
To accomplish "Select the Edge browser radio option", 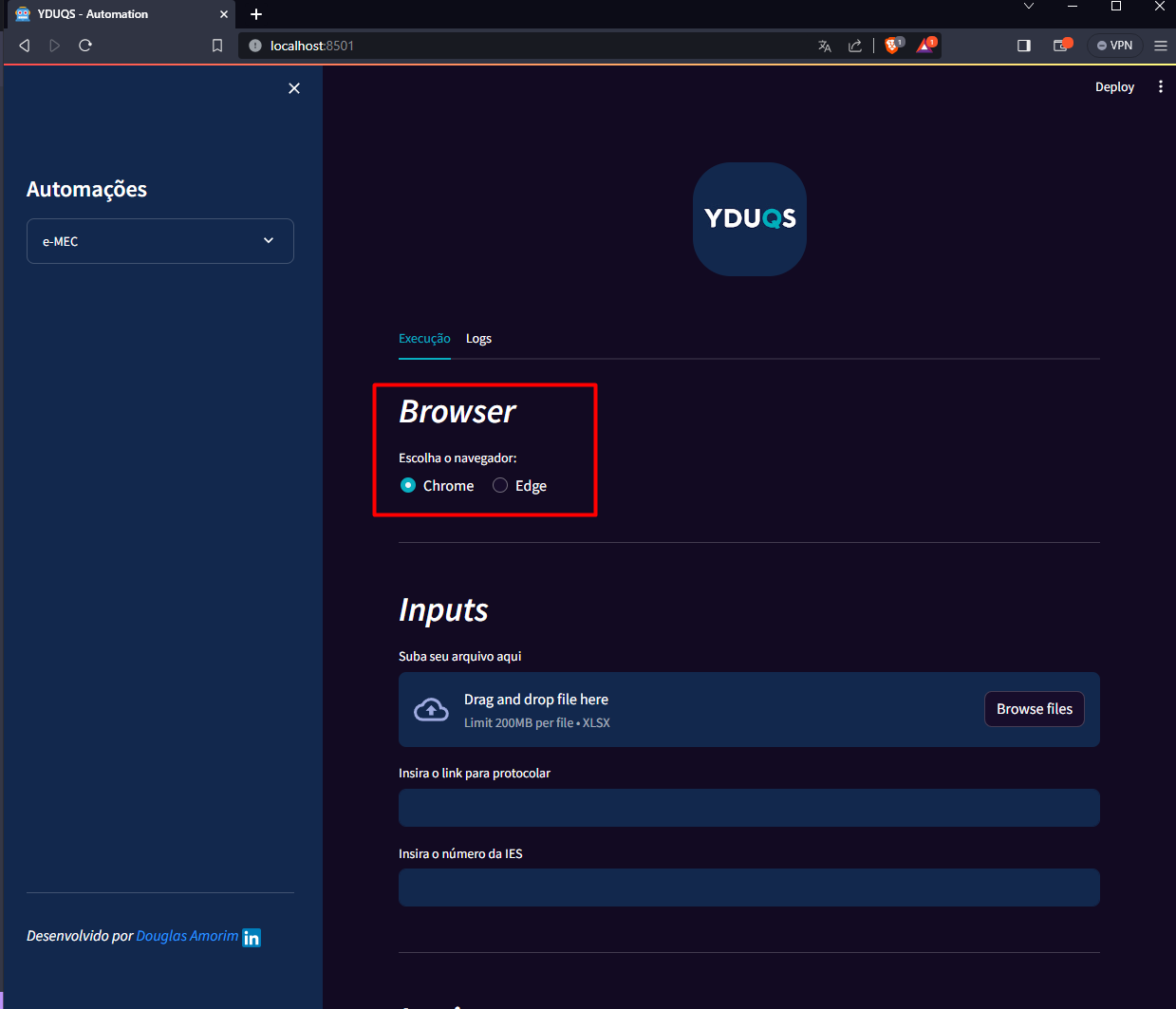I will click(519, 485).
